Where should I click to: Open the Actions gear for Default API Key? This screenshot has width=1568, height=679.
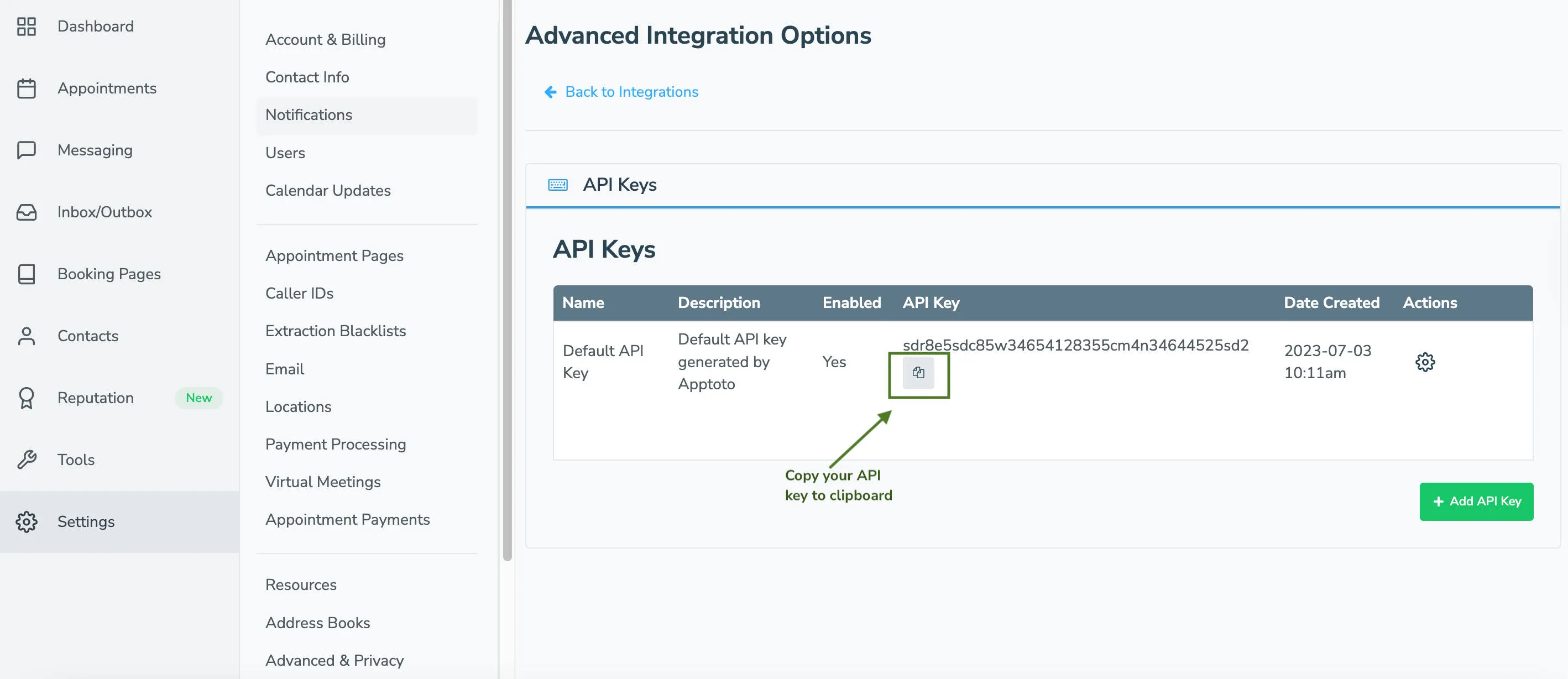tap(1425, 362)
